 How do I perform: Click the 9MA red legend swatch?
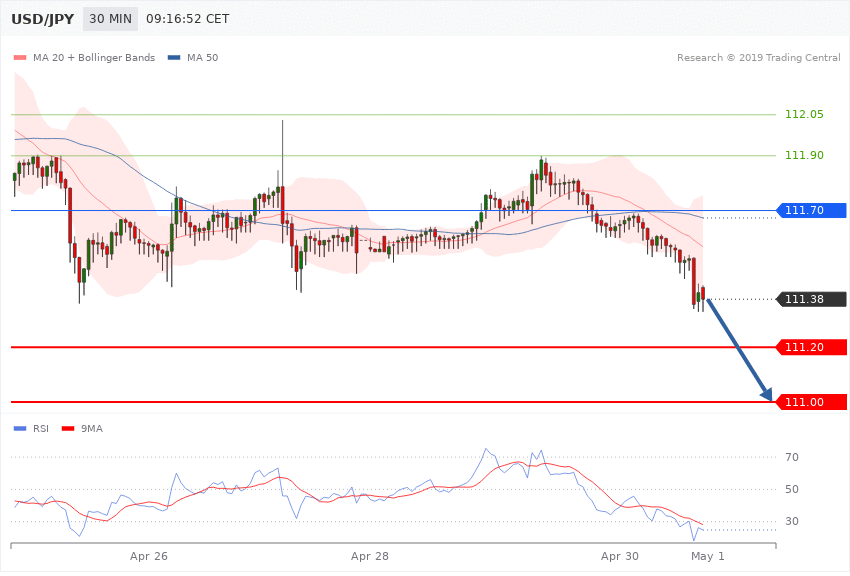click(x=68, y=429)
